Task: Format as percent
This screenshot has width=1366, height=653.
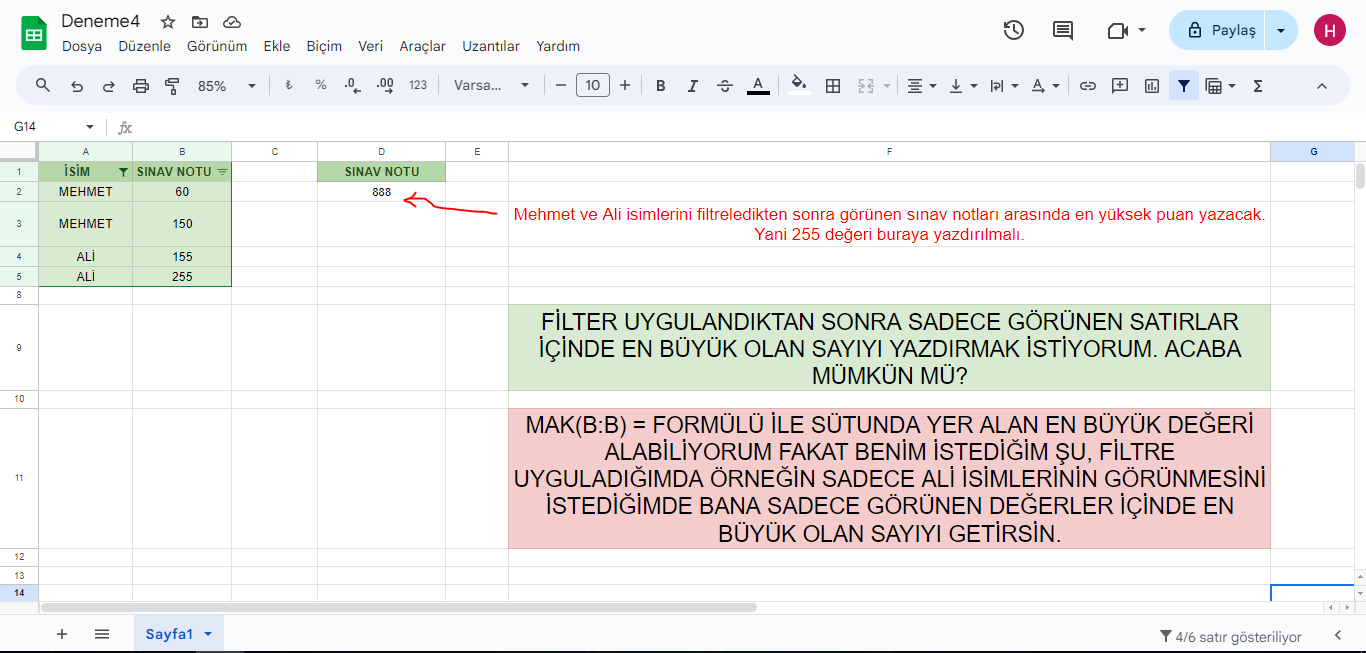Action: (321, 86)
